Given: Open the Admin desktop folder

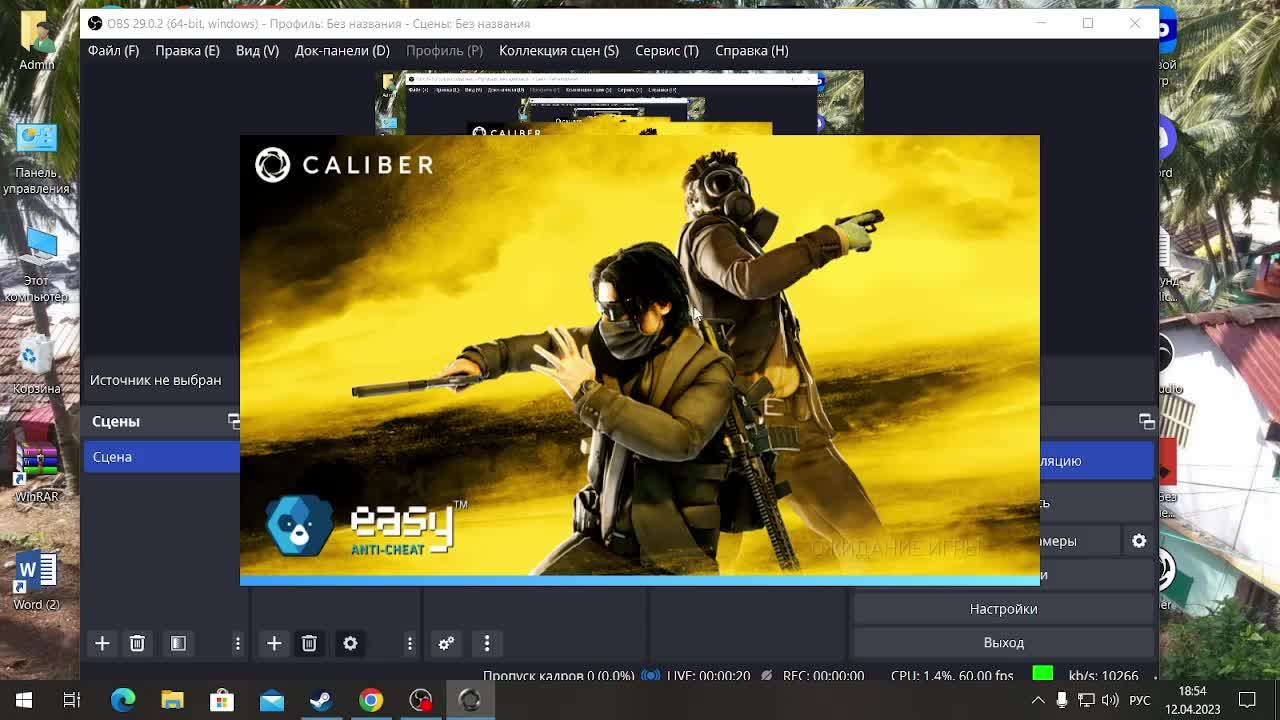Looking at the screenshot, I should click(37, 41).
